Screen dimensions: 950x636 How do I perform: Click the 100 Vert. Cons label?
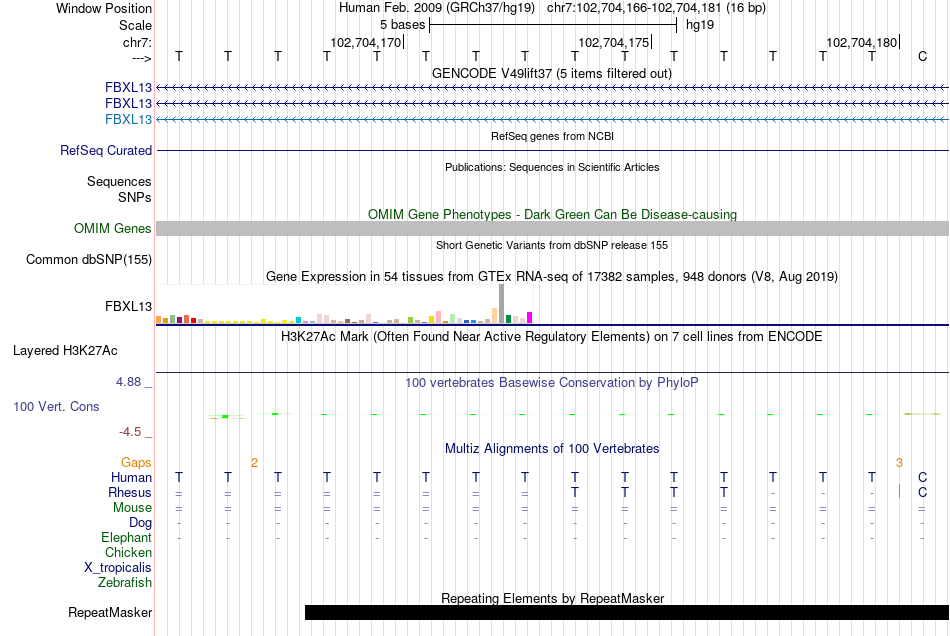[56, 406]
